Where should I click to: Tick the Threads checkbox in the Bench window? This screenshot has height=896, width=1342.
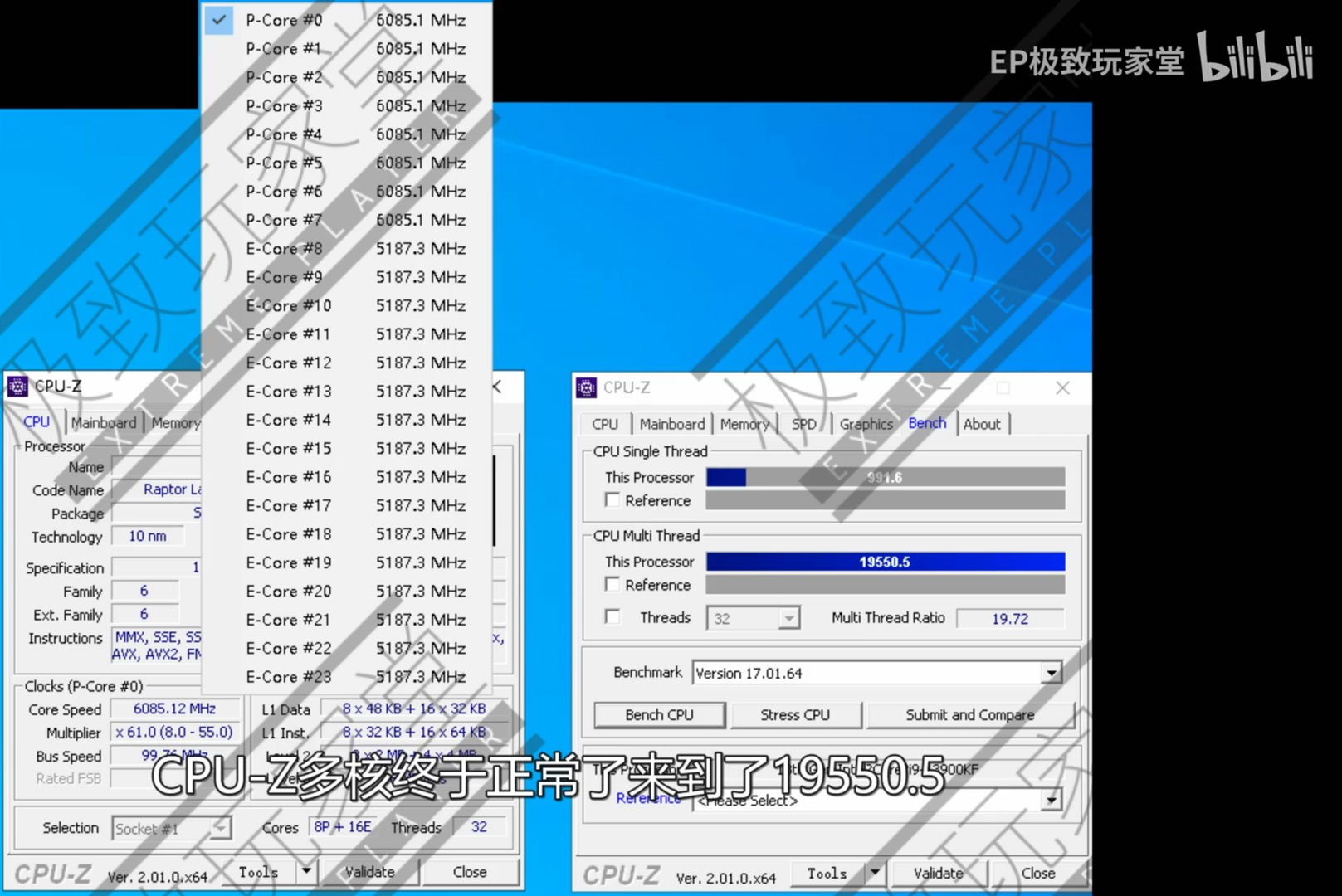[x=612, y=617]
